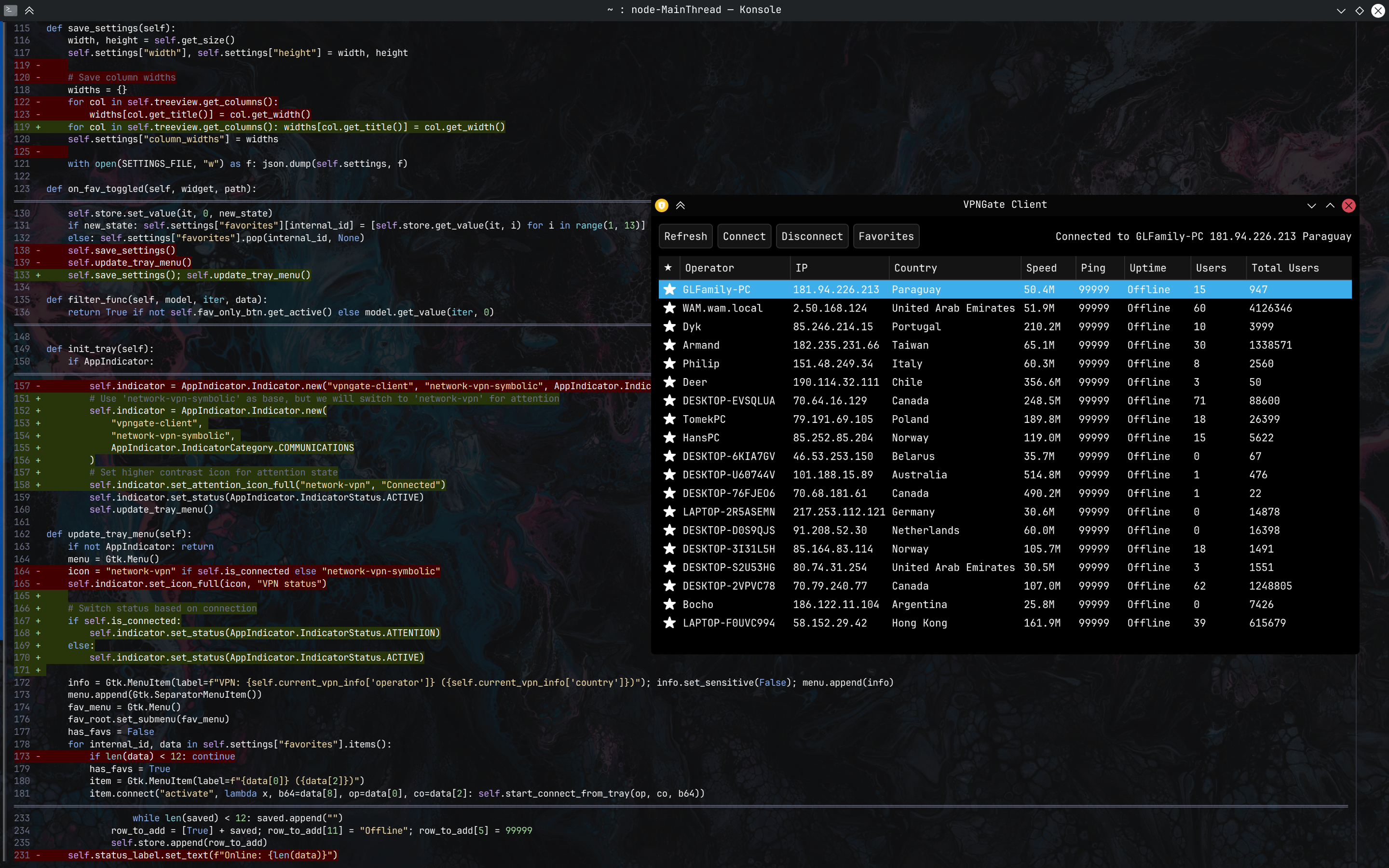
Task: Toggle favorite star for Bocho server
Action: tap(669, 604)
